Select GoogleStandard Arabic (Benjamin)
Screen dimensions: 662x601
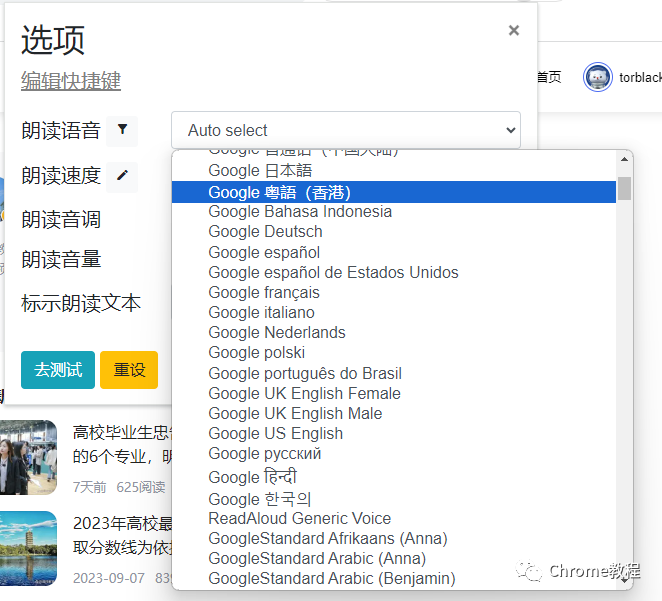pos(394,579)
